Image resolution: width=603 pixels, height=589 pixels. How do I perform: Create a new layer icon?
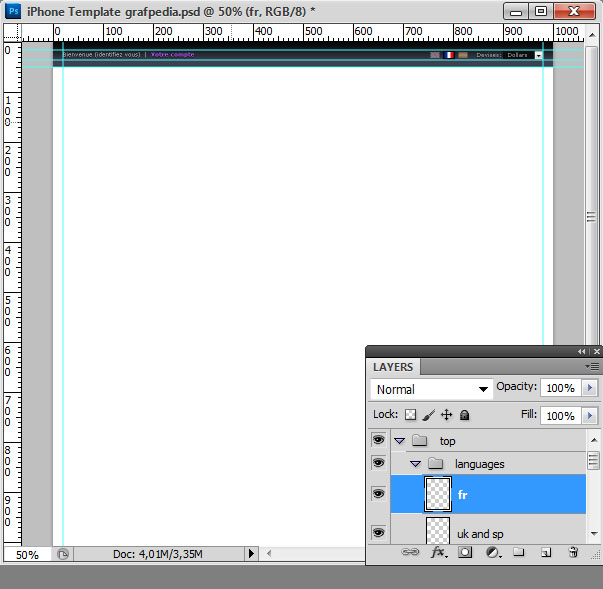pyautogui.click(x=546, y=552)
